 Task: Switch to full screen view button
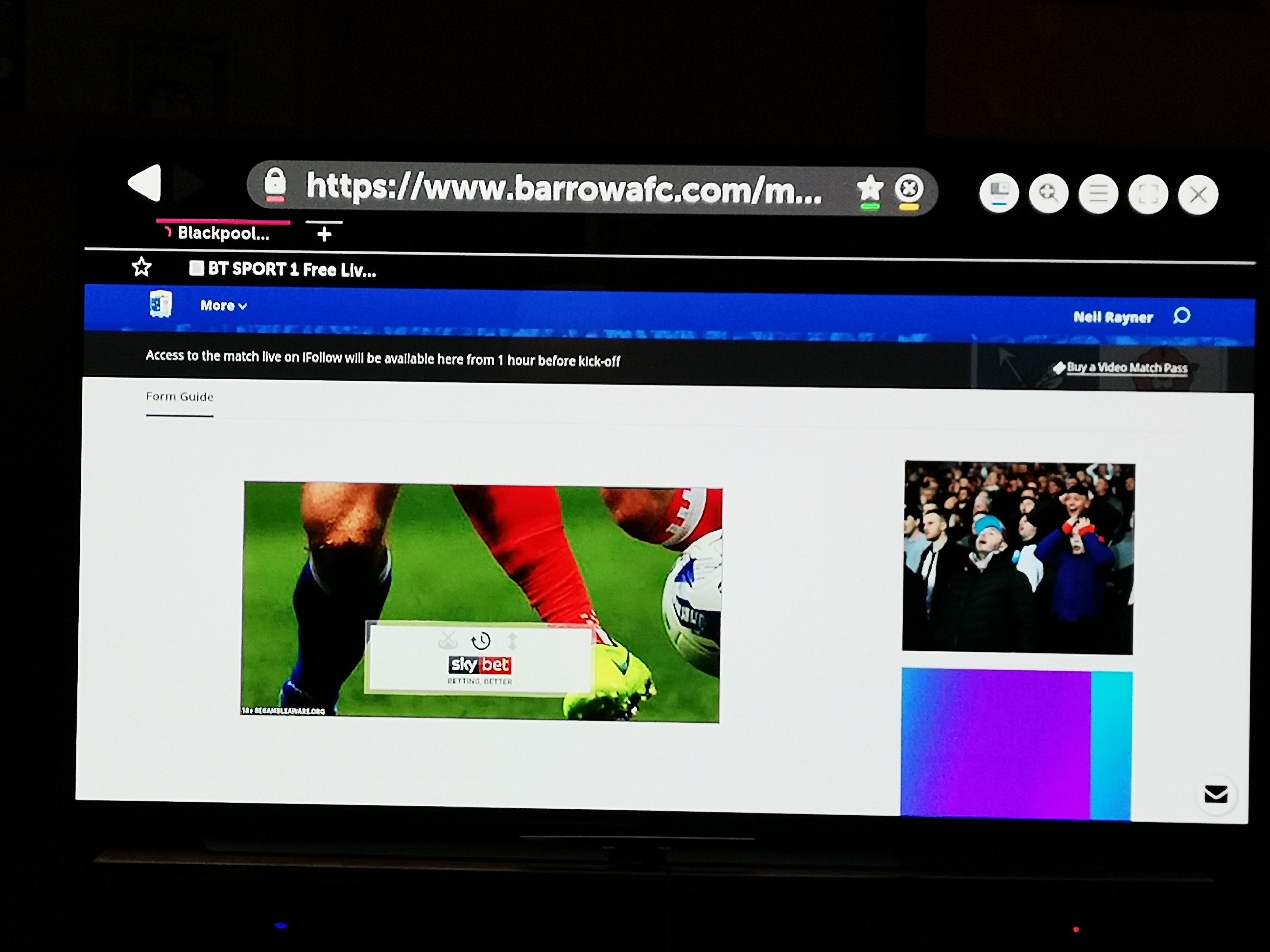(x=1148, y=195)
